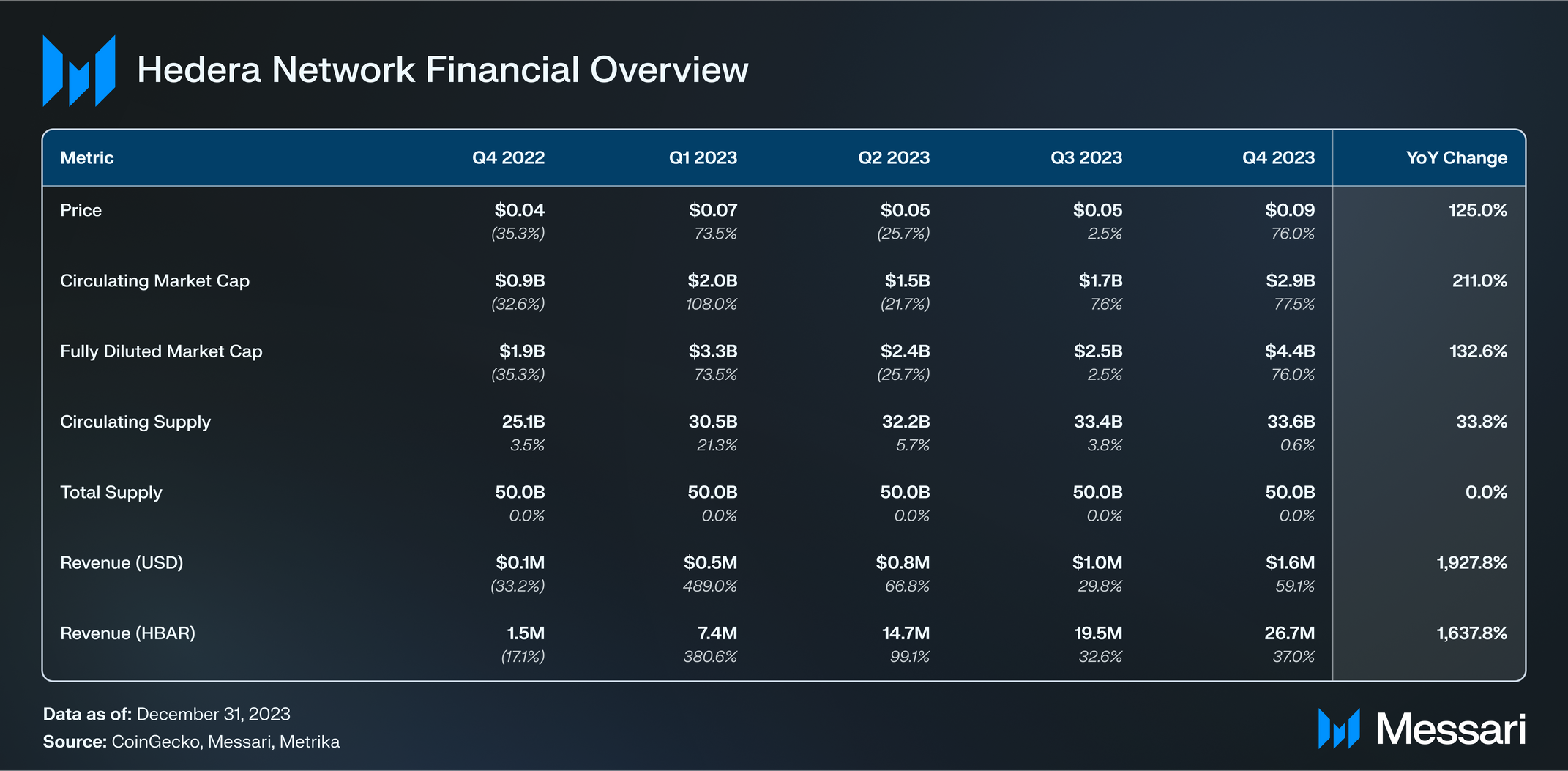Image resolution: width=1568 pixels, height=771 pixels.
Task: Select the 26.7M HBAR revenue value
Action: click(1290, 633)
